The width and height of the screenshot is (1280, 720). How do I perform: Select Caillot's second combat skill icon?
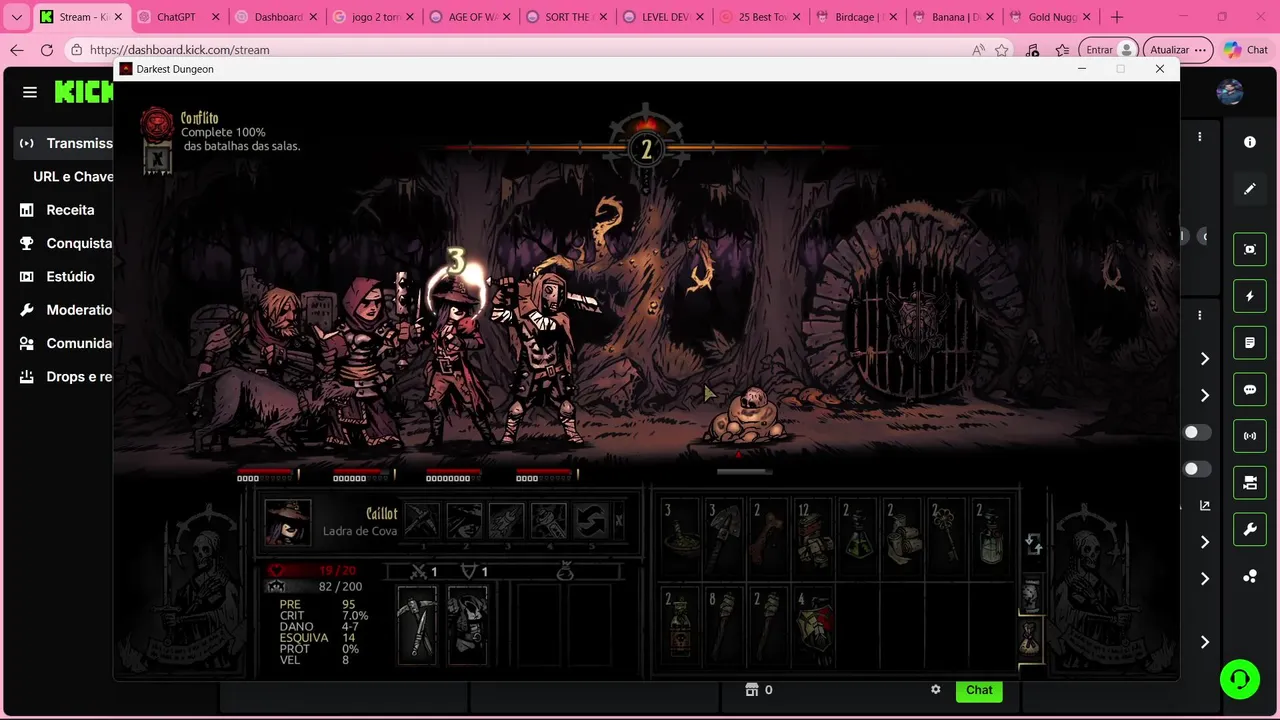click(464, 521)
